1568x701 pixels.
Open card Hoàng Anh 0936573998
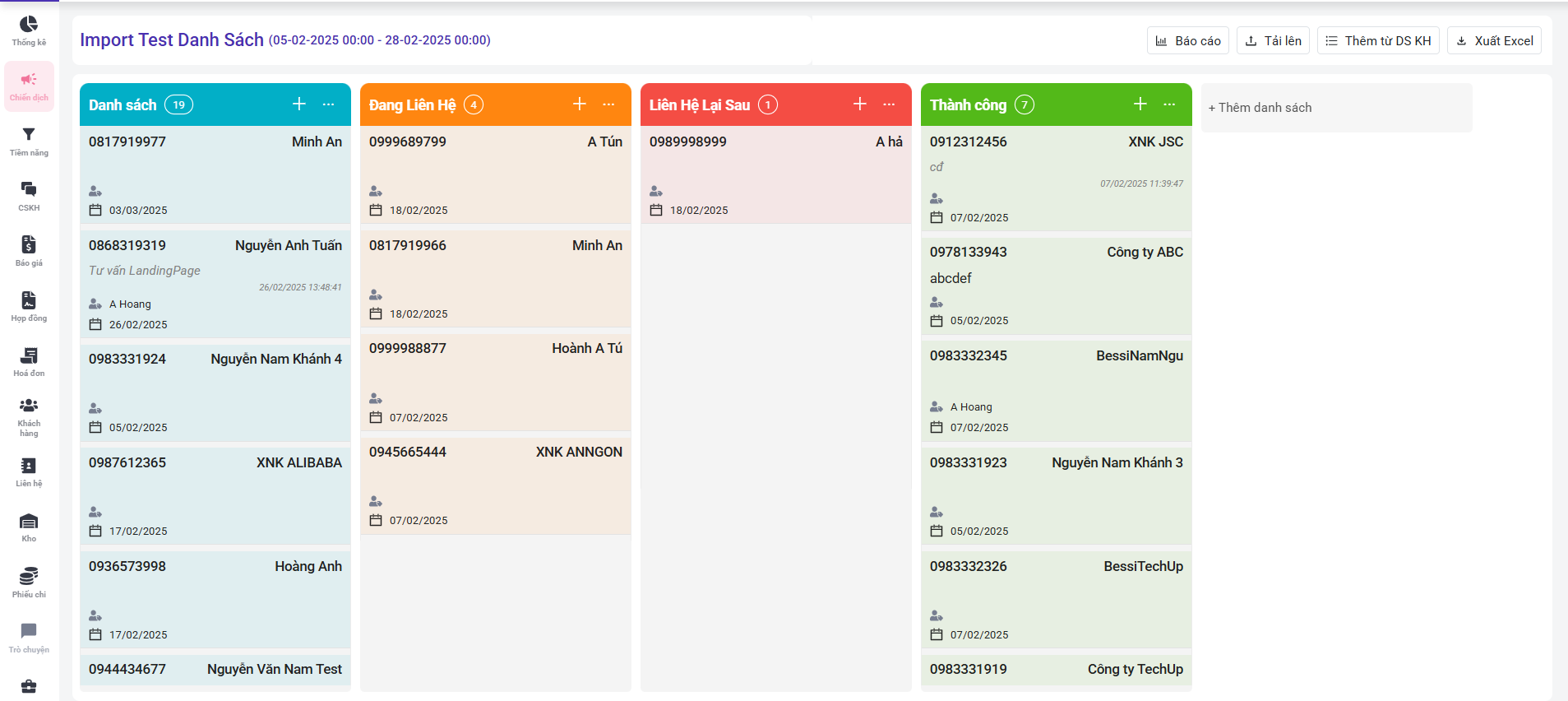(215, 600)
